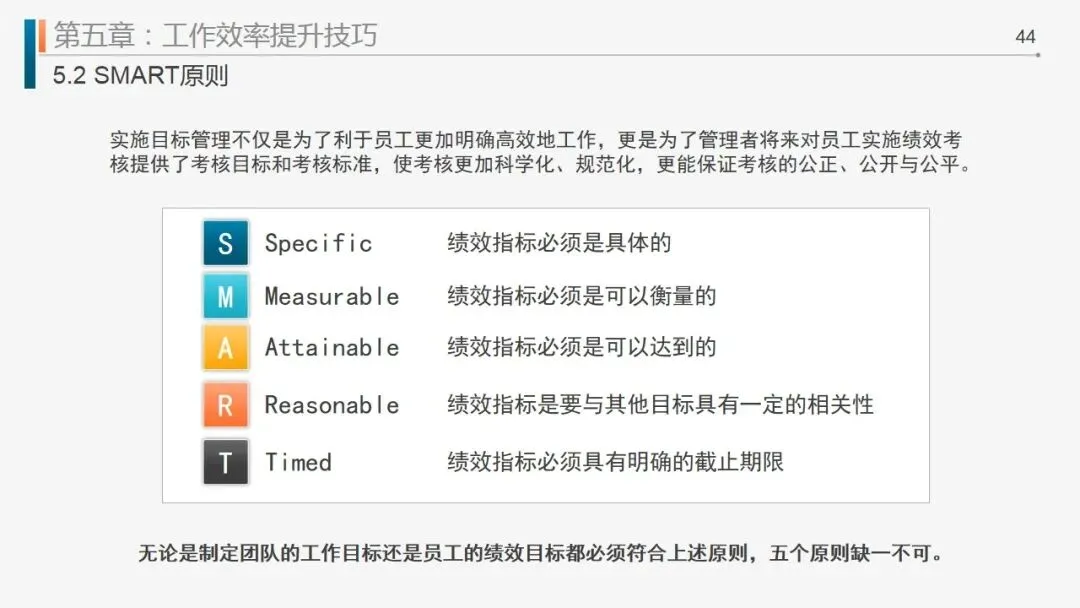Click the subtitle 5.2 SMART原则
This screenshot has height=608, width=1080.
(140, 76)
